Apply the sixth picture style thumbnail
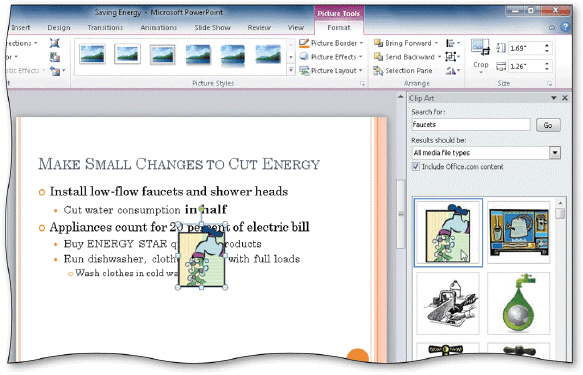583x375 pixels. point(268,54)
